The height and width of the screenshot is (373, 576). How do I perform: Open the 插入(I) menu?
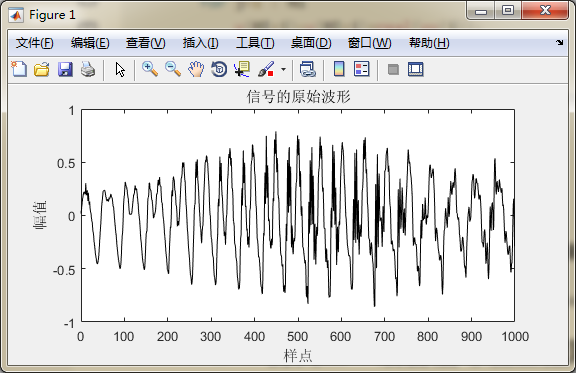click(201, 43)
